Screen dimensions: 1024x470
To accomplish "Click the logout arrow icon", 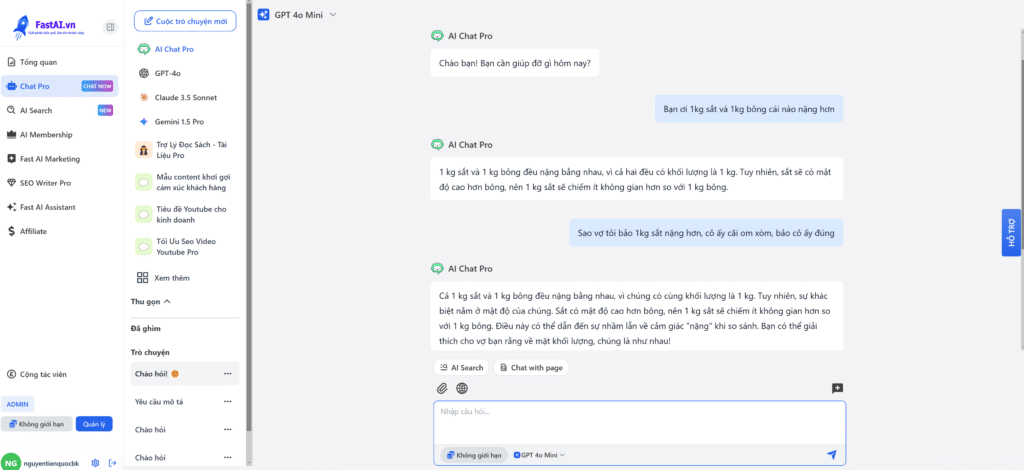I will [112, 462].
